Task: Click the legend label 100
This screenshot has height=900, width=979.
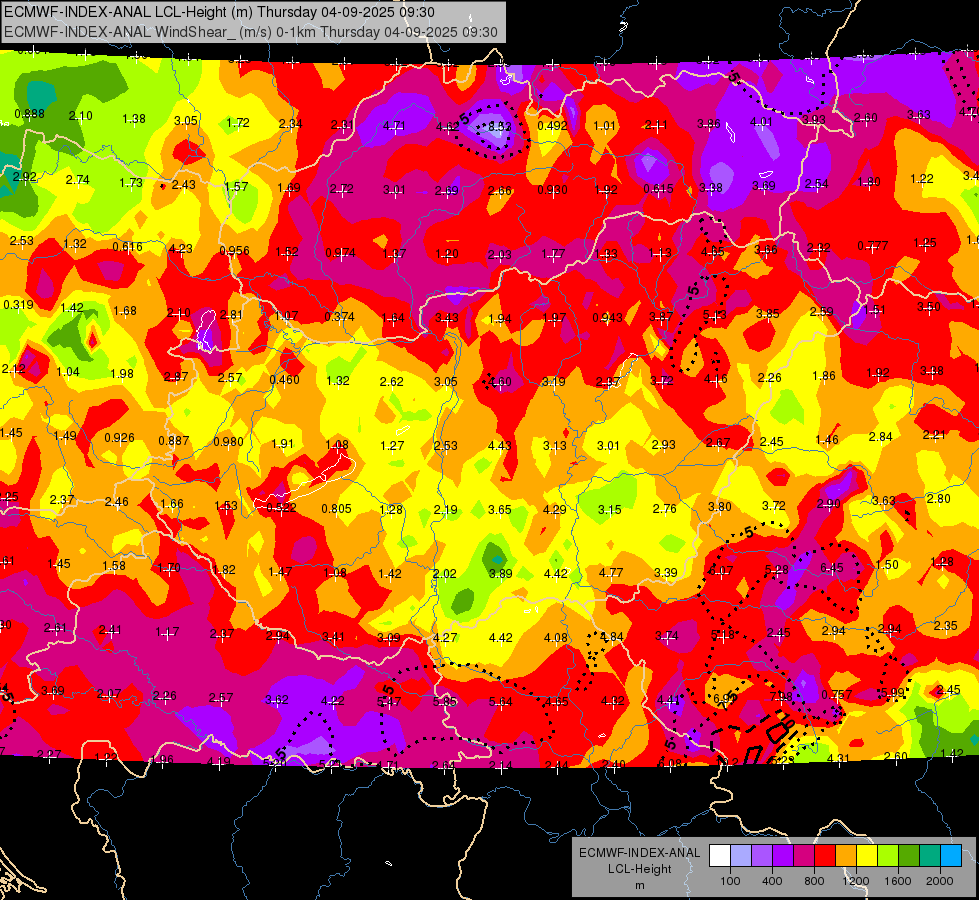Action: tap(730, 881)
